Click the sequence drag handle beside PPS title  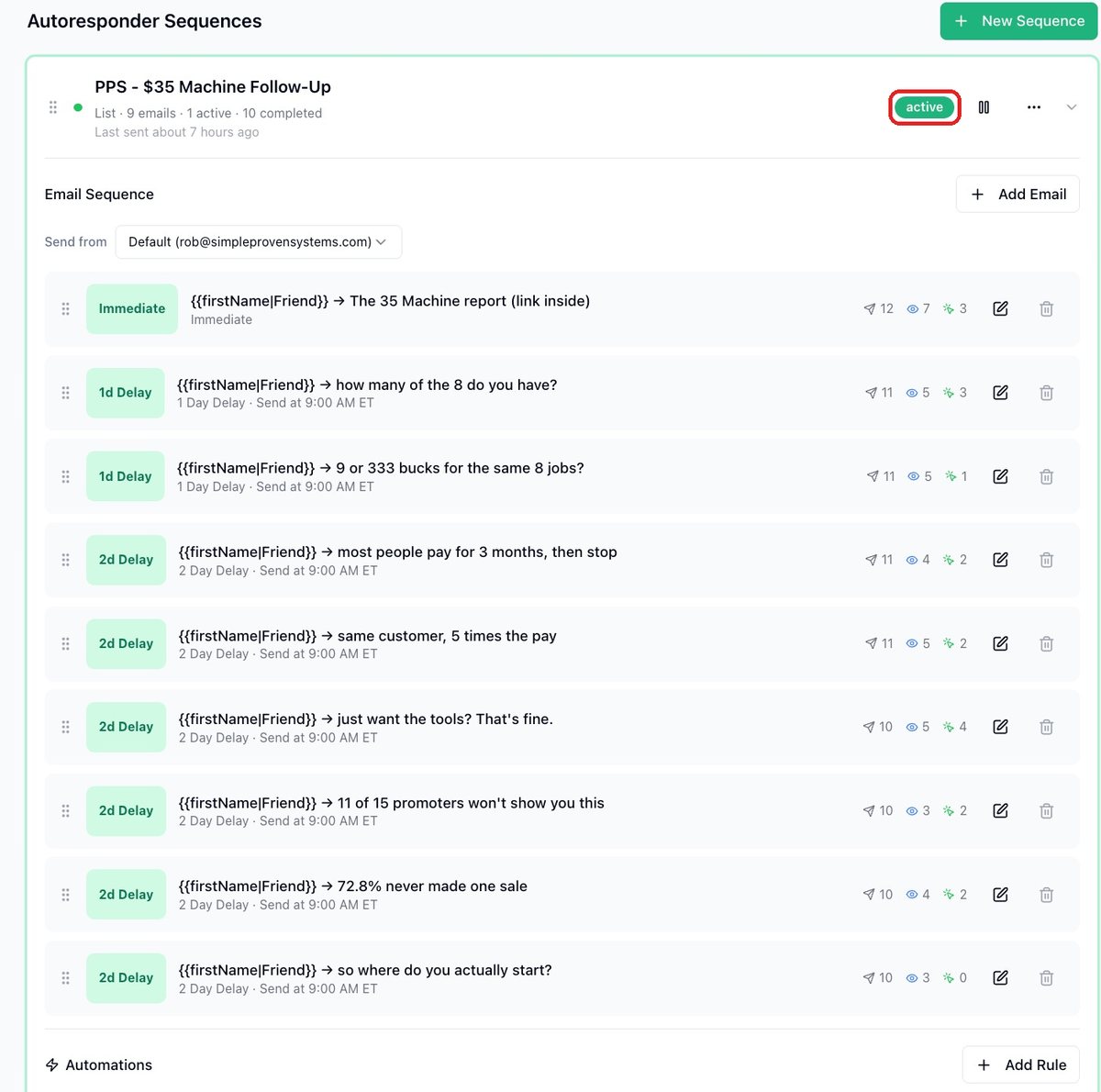click(53, 107)
